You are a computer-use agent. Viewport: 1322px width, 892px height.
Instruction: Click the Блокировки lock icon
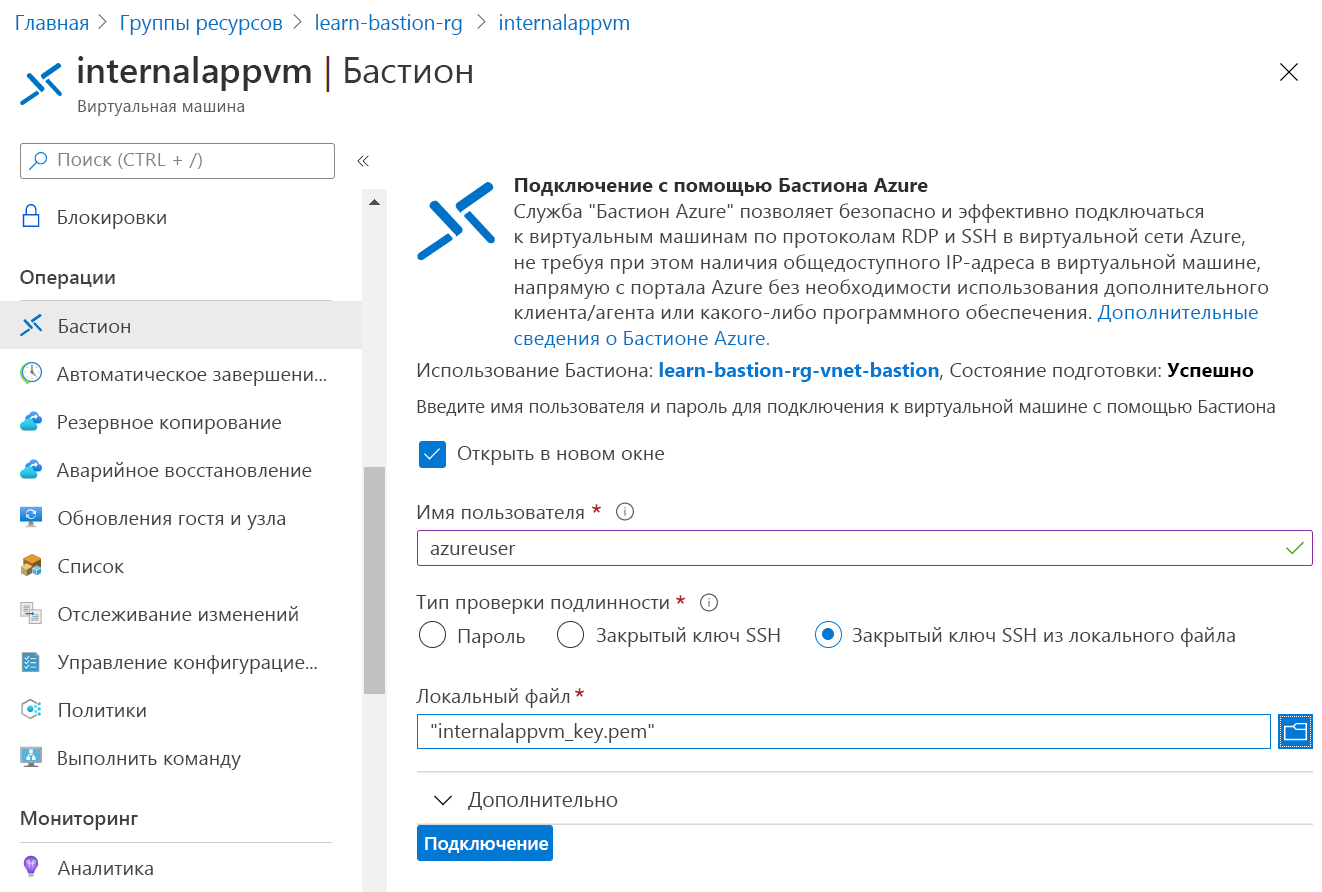(31, 217)
